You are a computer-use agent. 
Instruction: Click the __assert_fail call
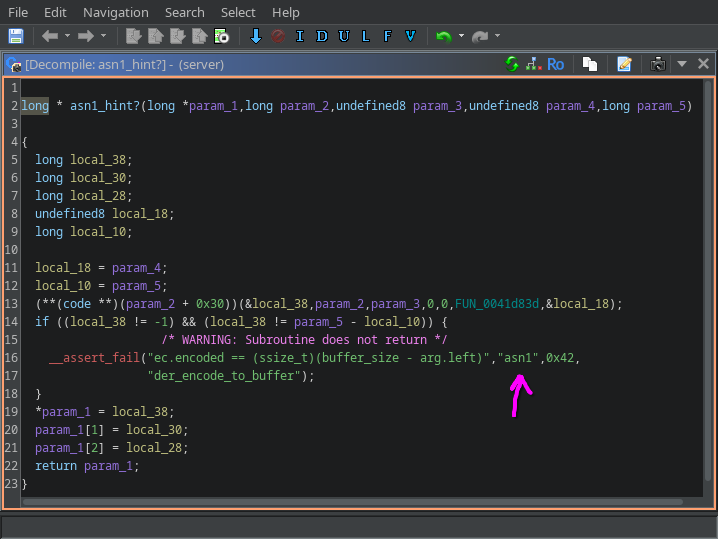(94, 358)
